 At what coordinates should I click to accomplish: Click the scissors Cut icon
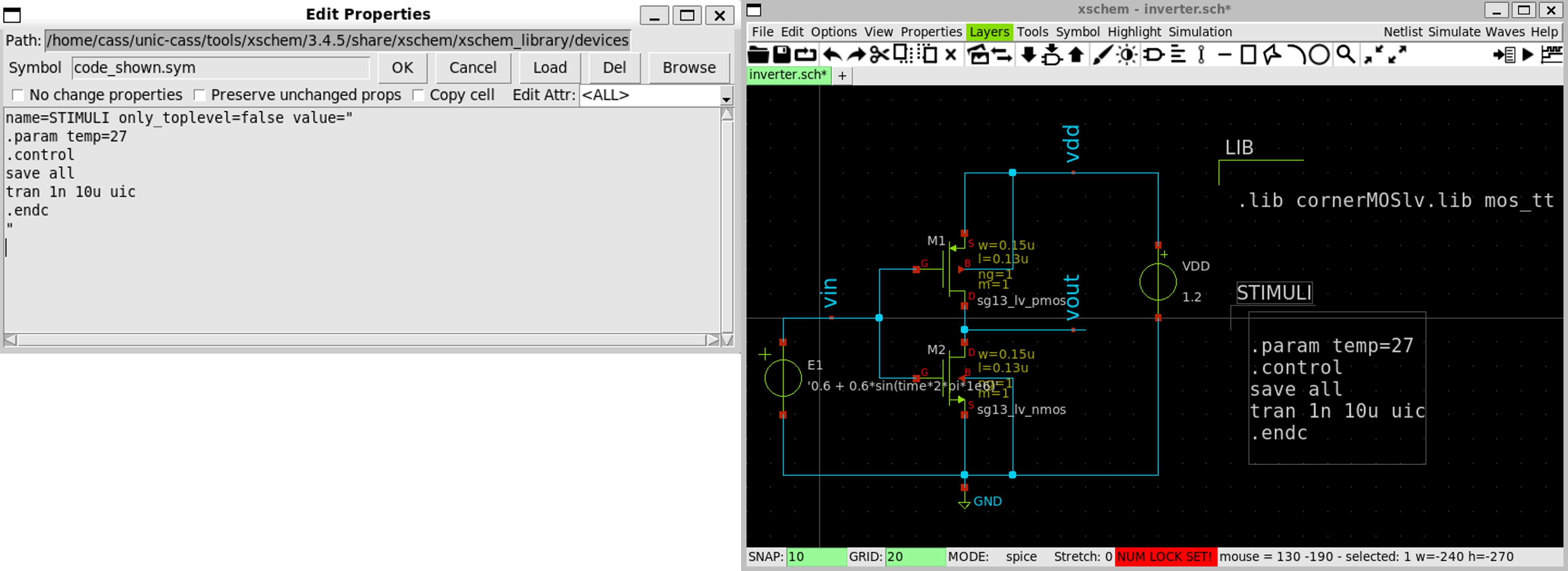pos(879,55)
